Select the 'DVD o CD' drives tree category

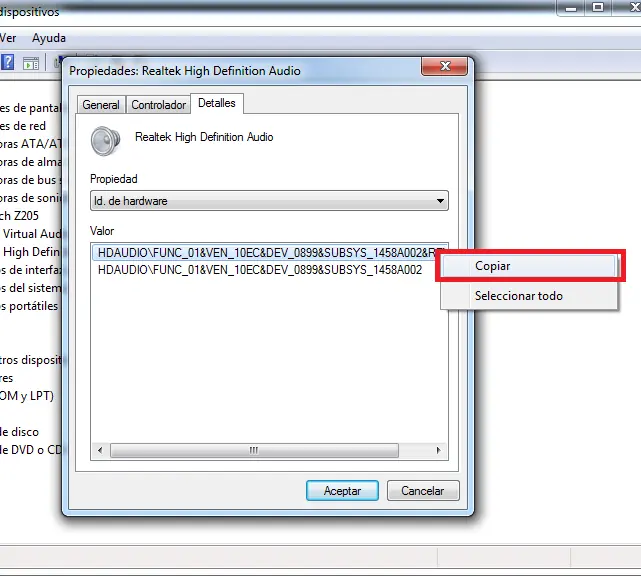point(31,450)
